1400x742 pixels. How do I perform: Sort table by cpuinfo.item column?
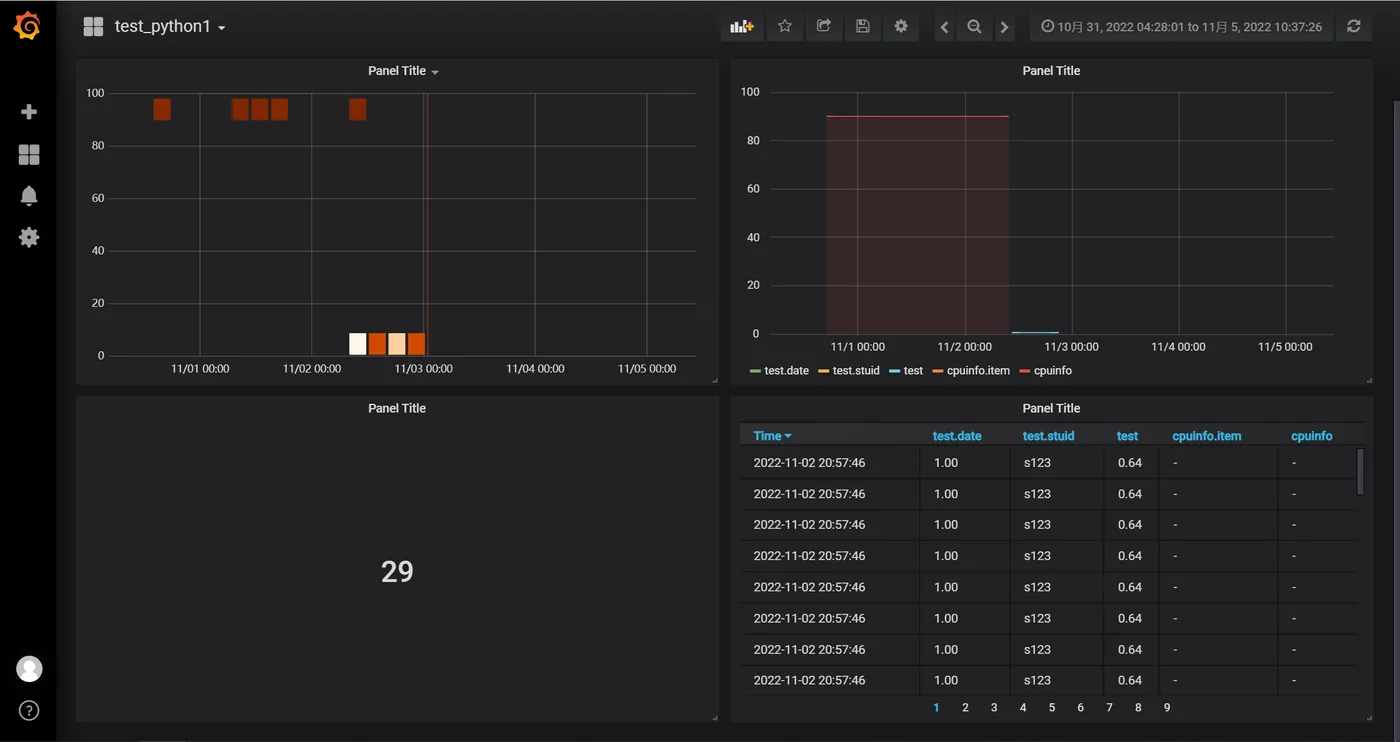click(x=1206, y=436)
